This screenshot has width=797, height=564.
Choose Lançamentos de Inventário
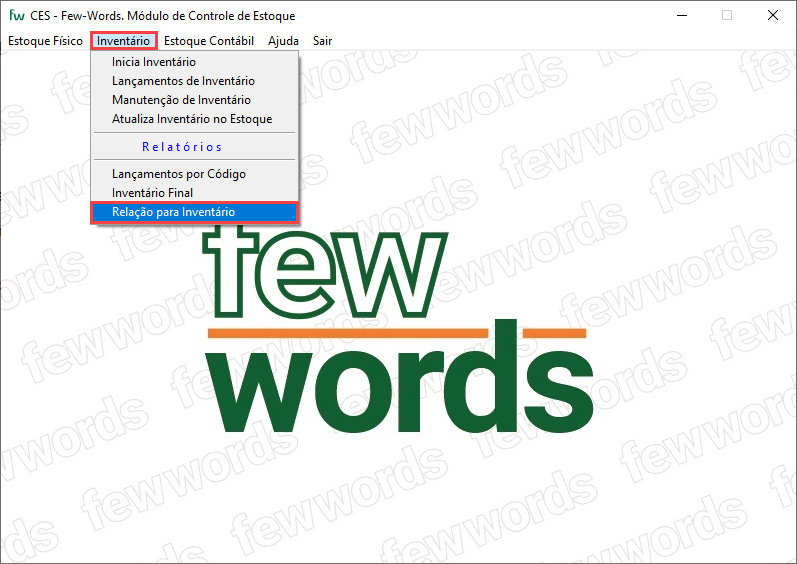(x=194, y=81)
